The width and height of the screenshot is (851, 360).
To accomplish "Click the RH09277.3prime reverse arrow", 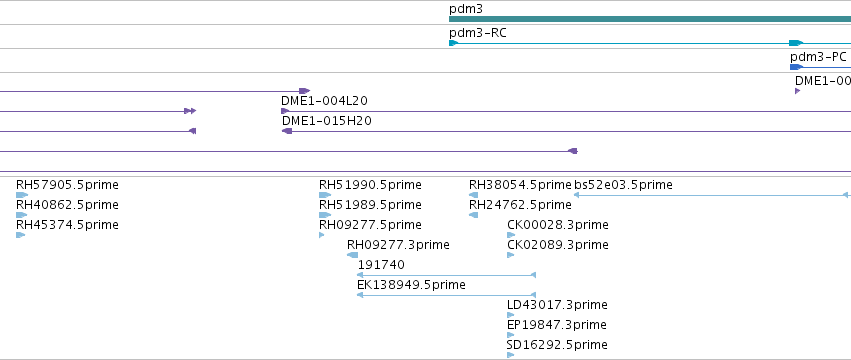I will 353,255.
